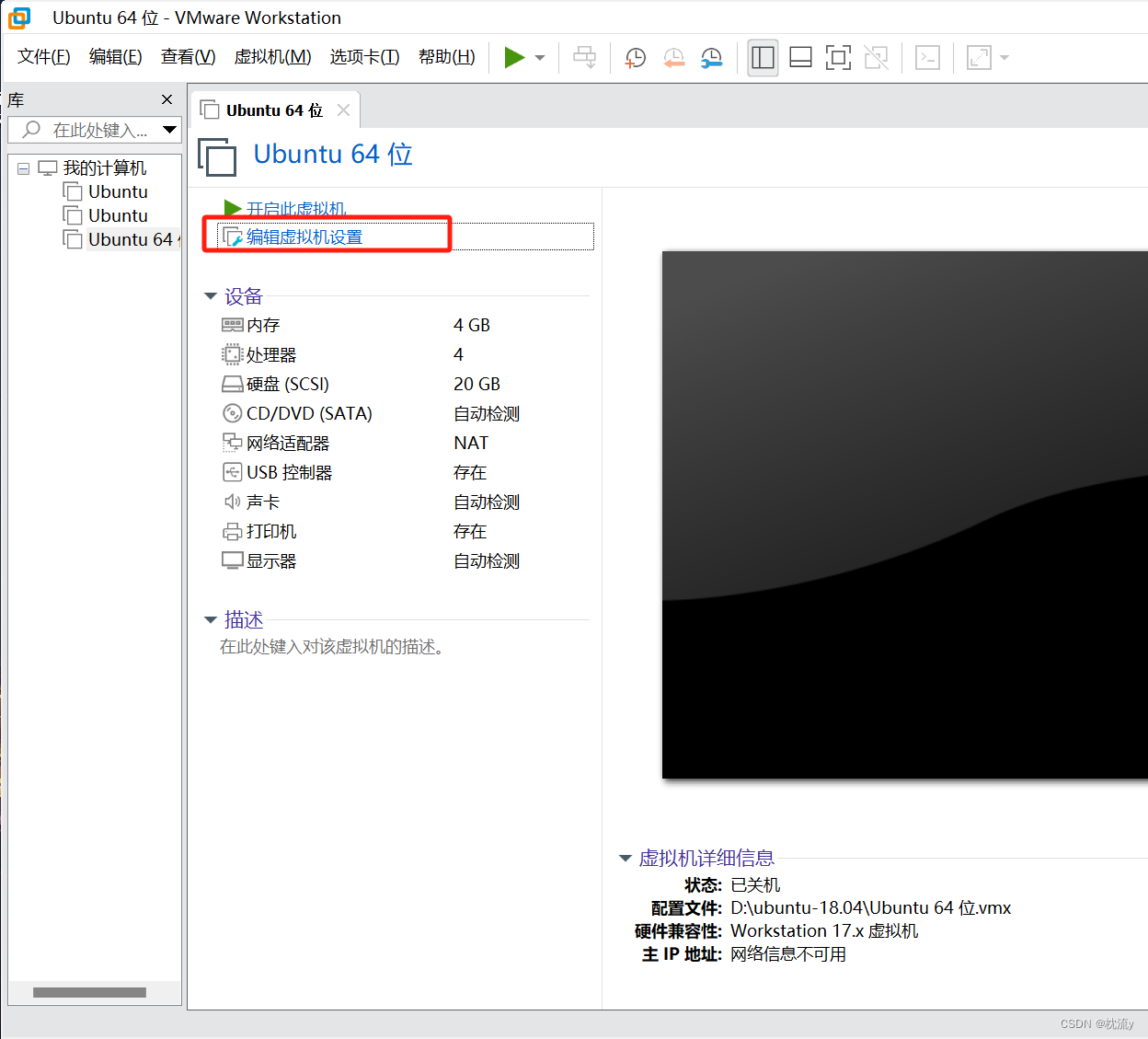Click the VM black screen preview thumbnail
1148x1039 pixels.
coord(904,515)
